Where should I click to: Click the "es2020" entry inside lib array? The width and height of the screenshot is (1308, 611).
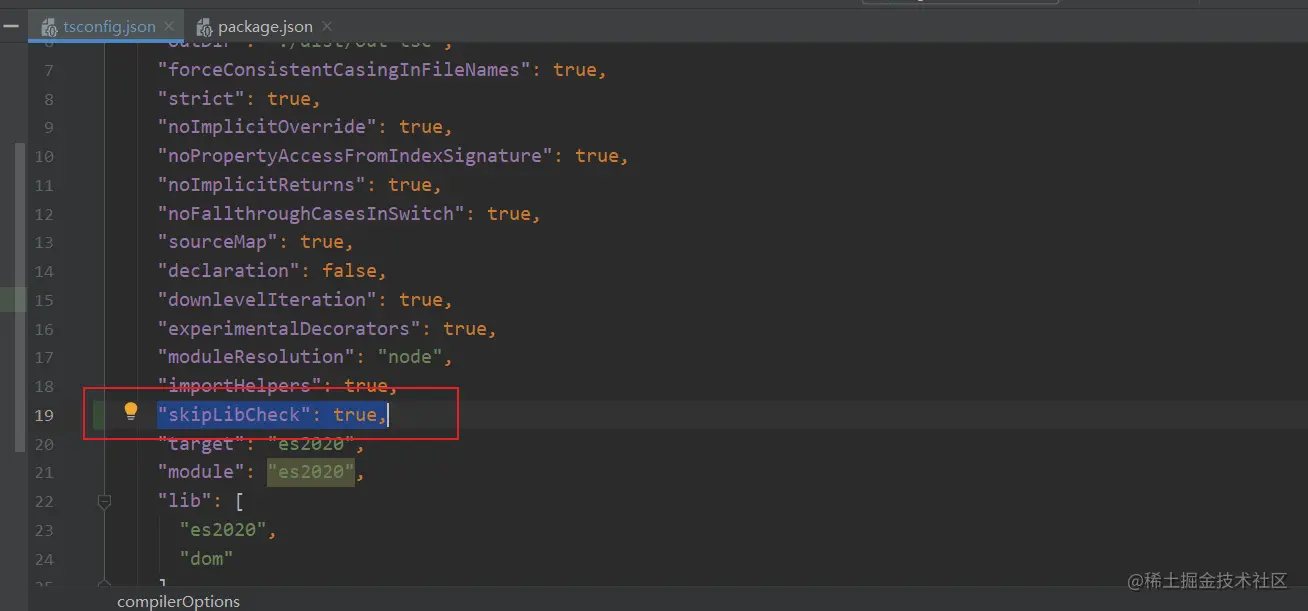point(223,530)
